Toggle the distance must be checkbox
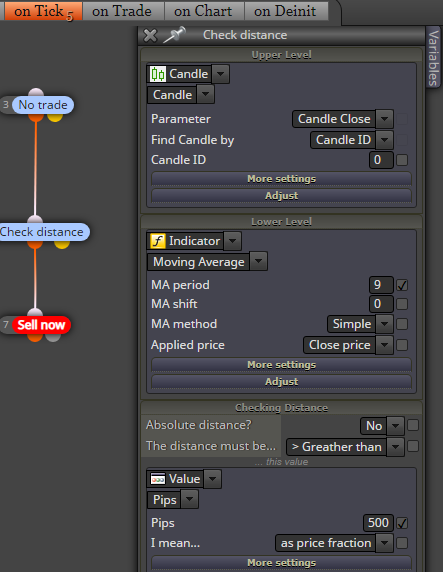Screen dimensions: 443x572 (x=413, y=446)
